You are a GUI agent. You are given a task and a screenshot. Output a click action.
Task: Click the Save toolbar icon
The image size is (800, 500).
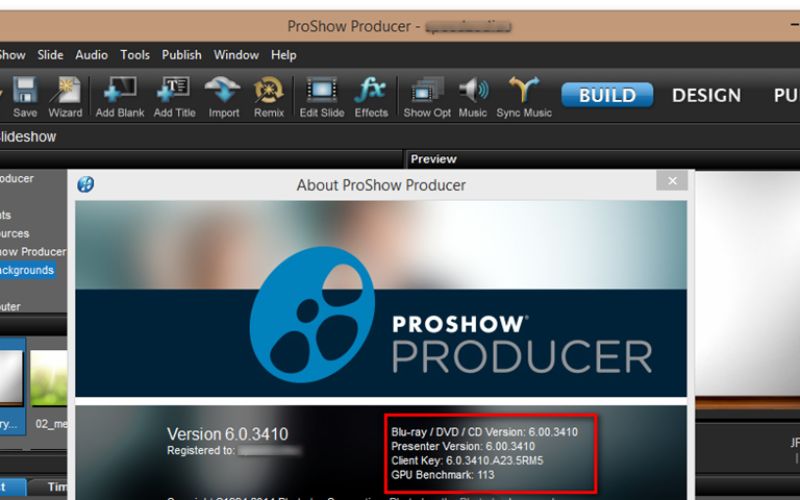pyautogui.click(x=24, y=97)
